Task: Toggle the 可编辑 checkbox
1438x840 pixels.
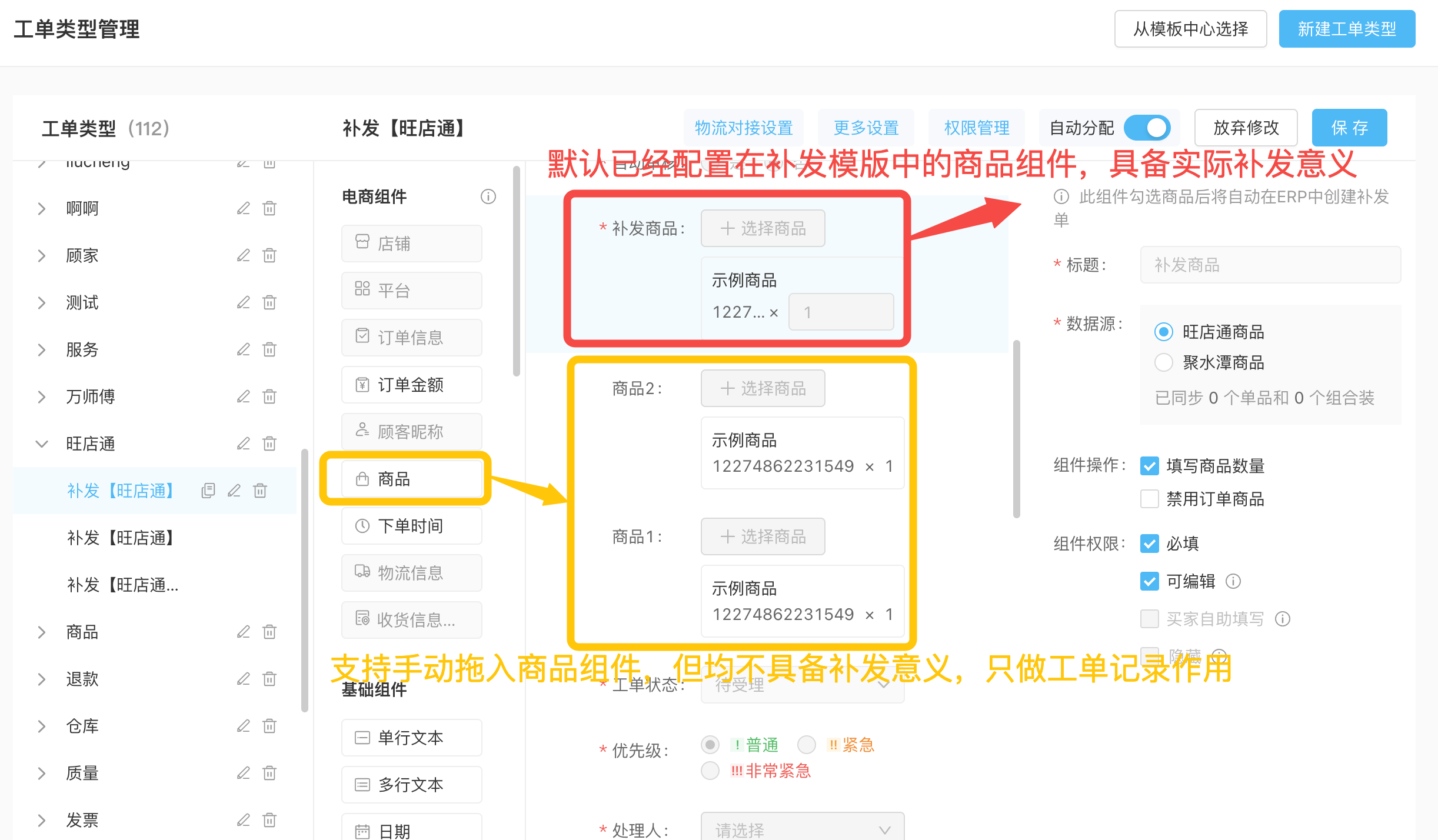Action: point(1150,581)
